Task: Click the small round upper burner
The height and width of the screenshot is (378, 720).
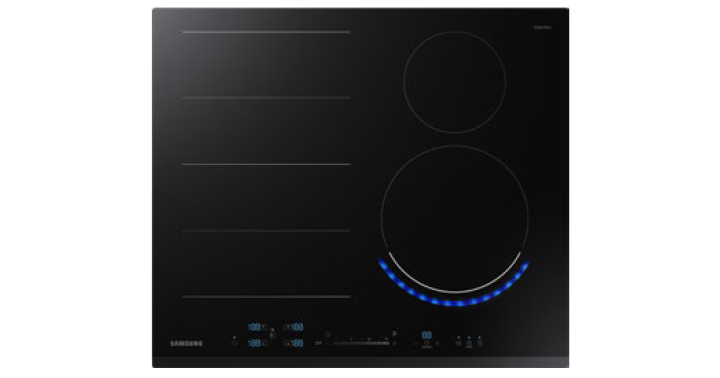Action: (455, 82)
